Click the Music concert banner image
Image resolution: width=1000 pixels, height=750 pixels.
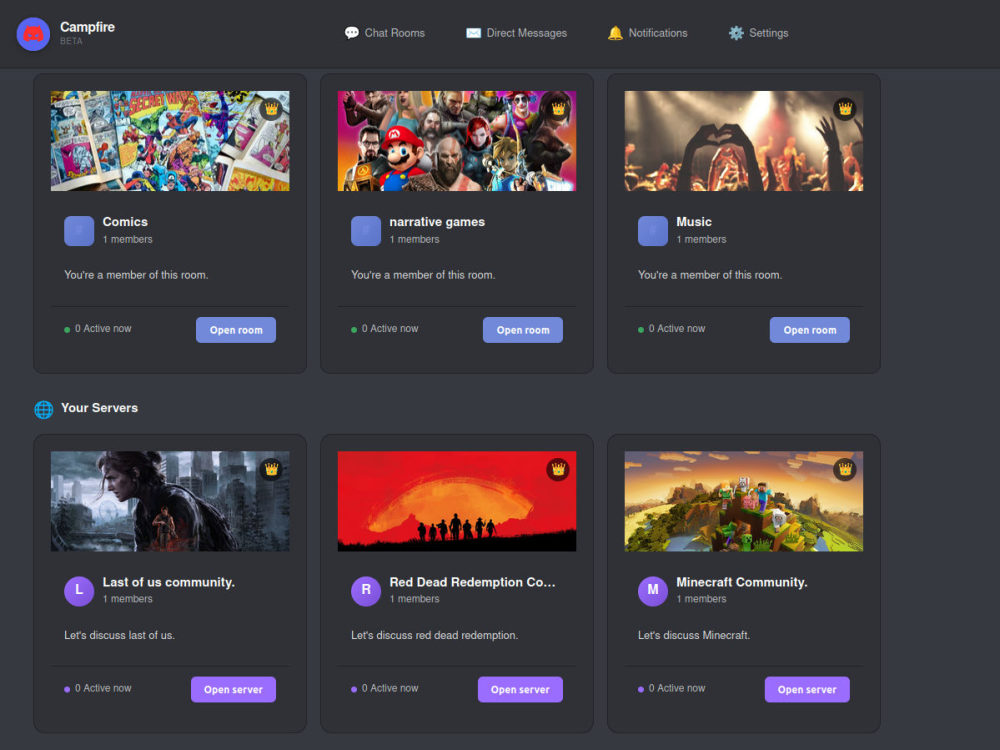pos(744,141)
